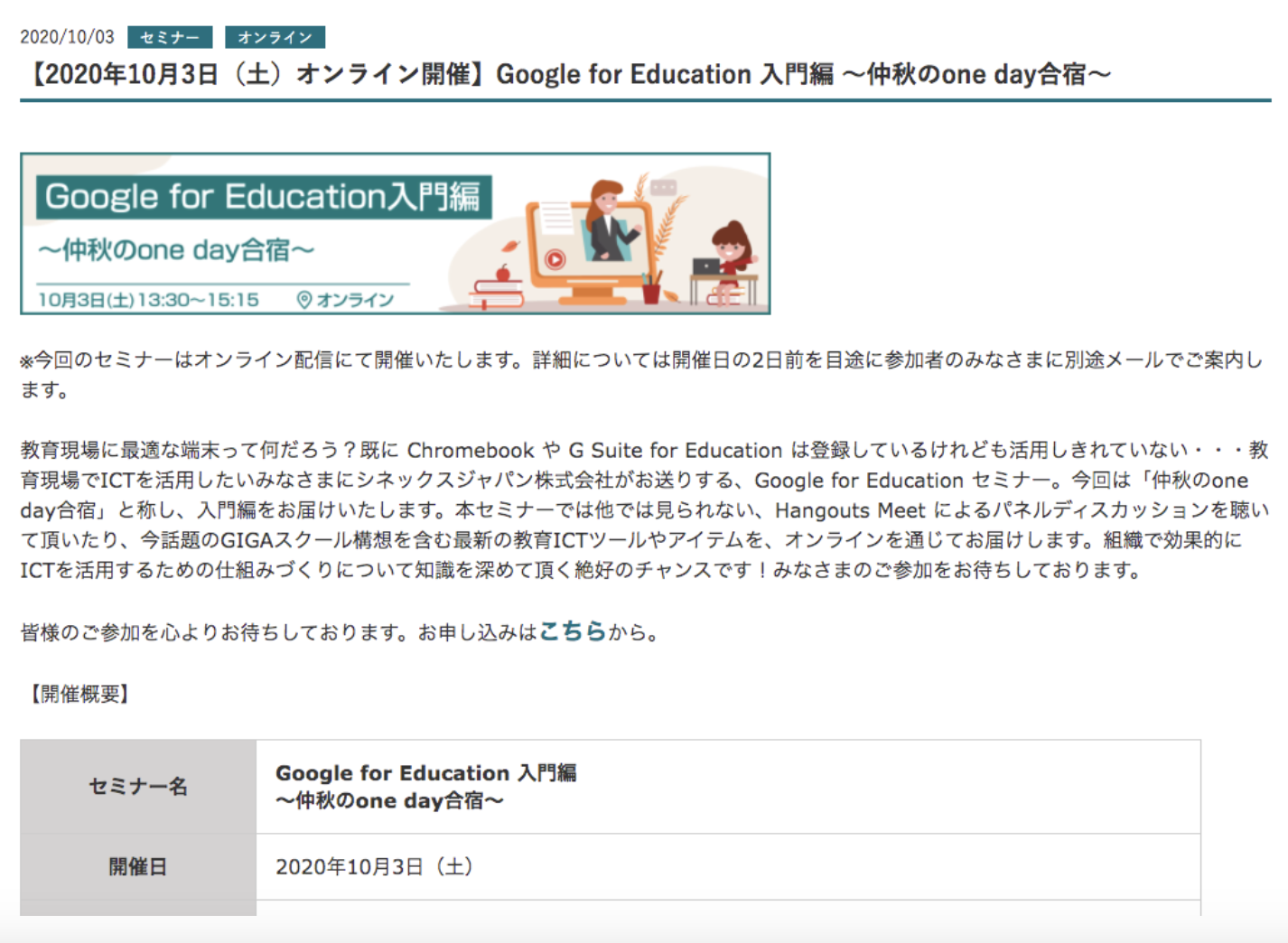Click the 10月3日(土)13:30〜15:15 text in banner
Viewport: 1288px width, 943px height.
click(x=149, y=300)
